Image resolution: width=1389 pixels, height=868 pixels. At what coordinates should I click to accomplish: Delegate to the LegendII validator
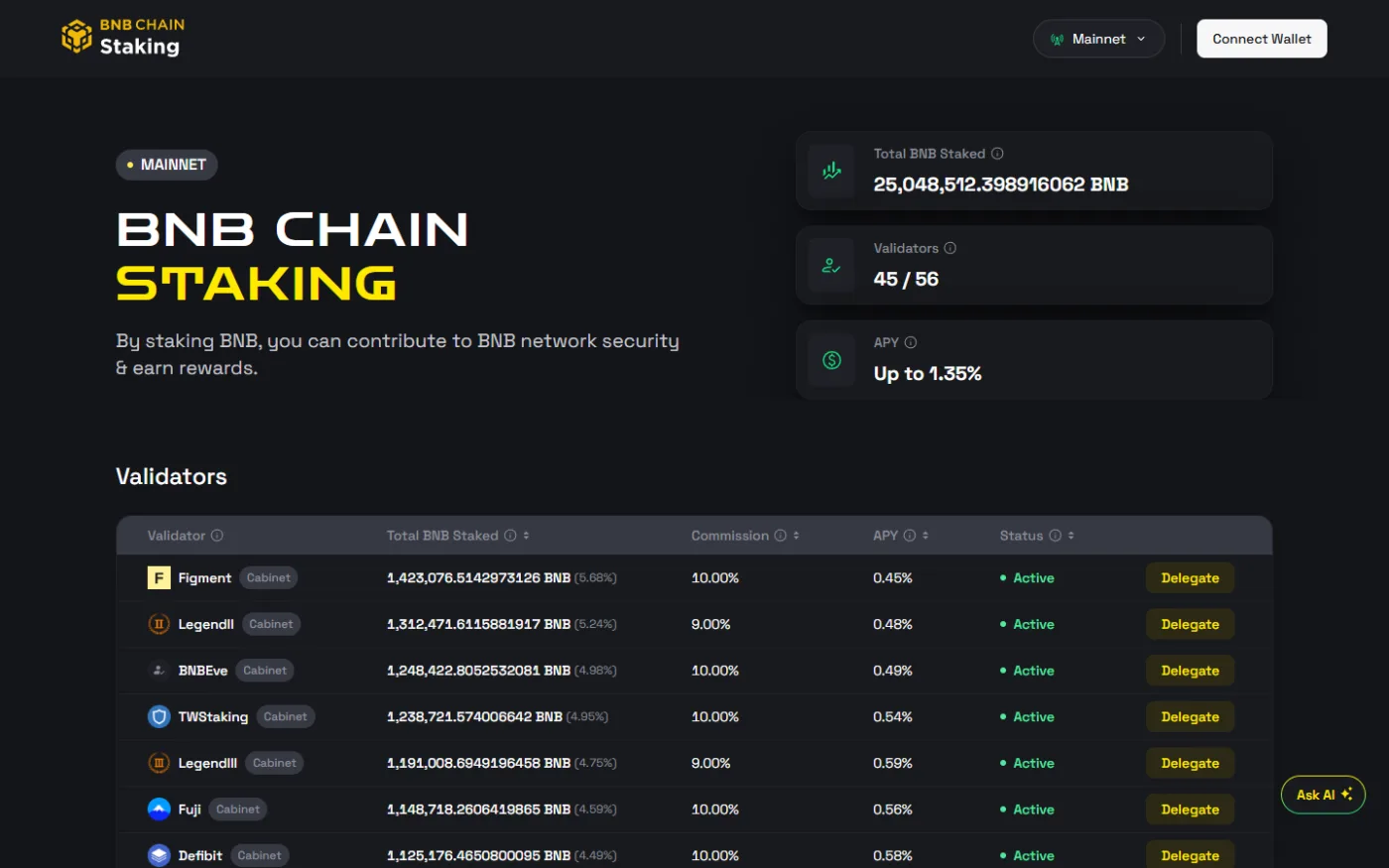tap(1190, 624)
